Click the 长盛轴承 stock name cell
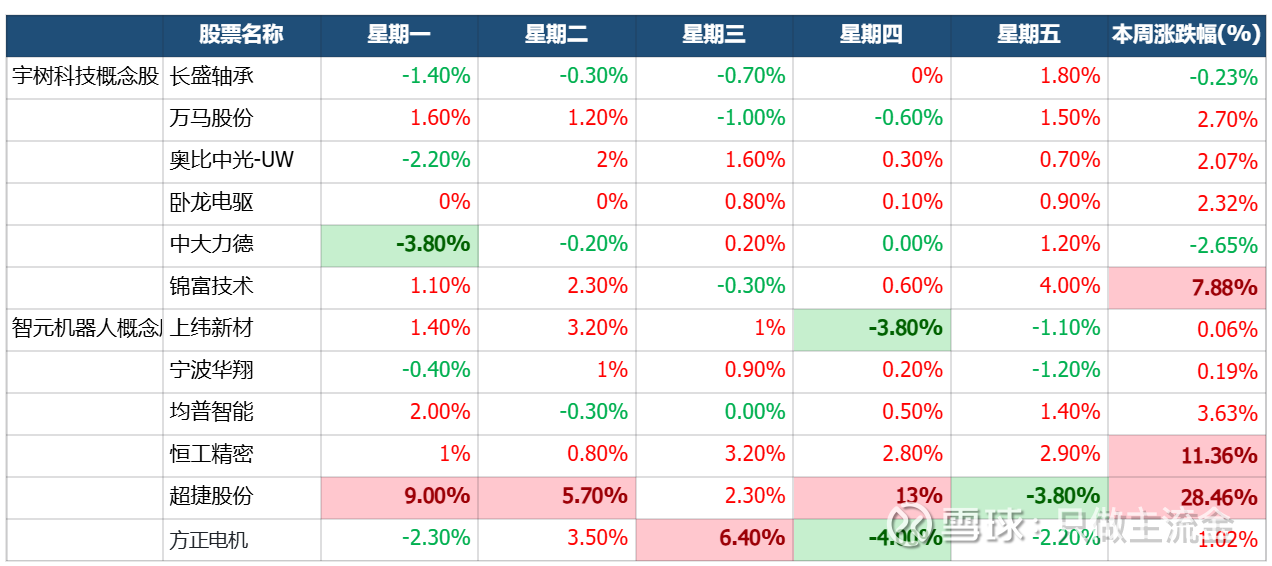The width and height of the screenshot is (1272, 566). (x=241, y=76)
